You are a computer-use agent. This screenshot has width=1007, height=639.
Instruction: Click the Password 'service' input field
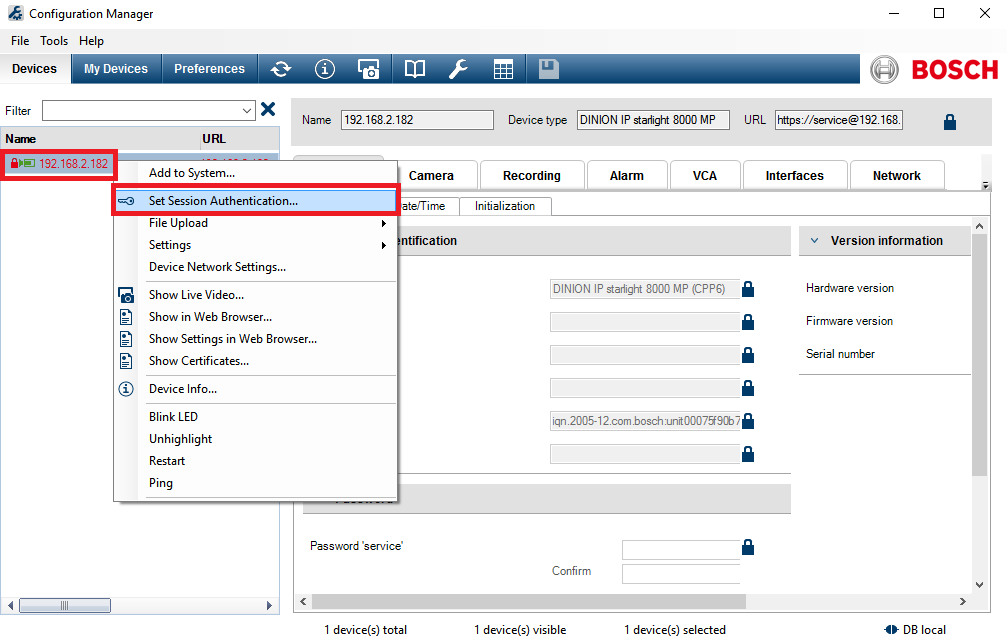(681, 550)
